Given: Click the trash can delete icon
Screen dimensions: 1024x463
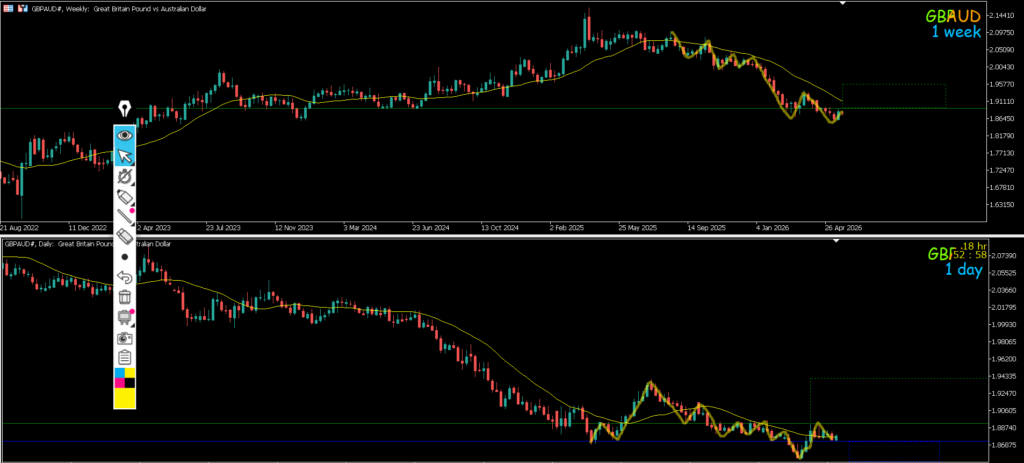Looking at the screenshot, I should [x=125, y=297].
